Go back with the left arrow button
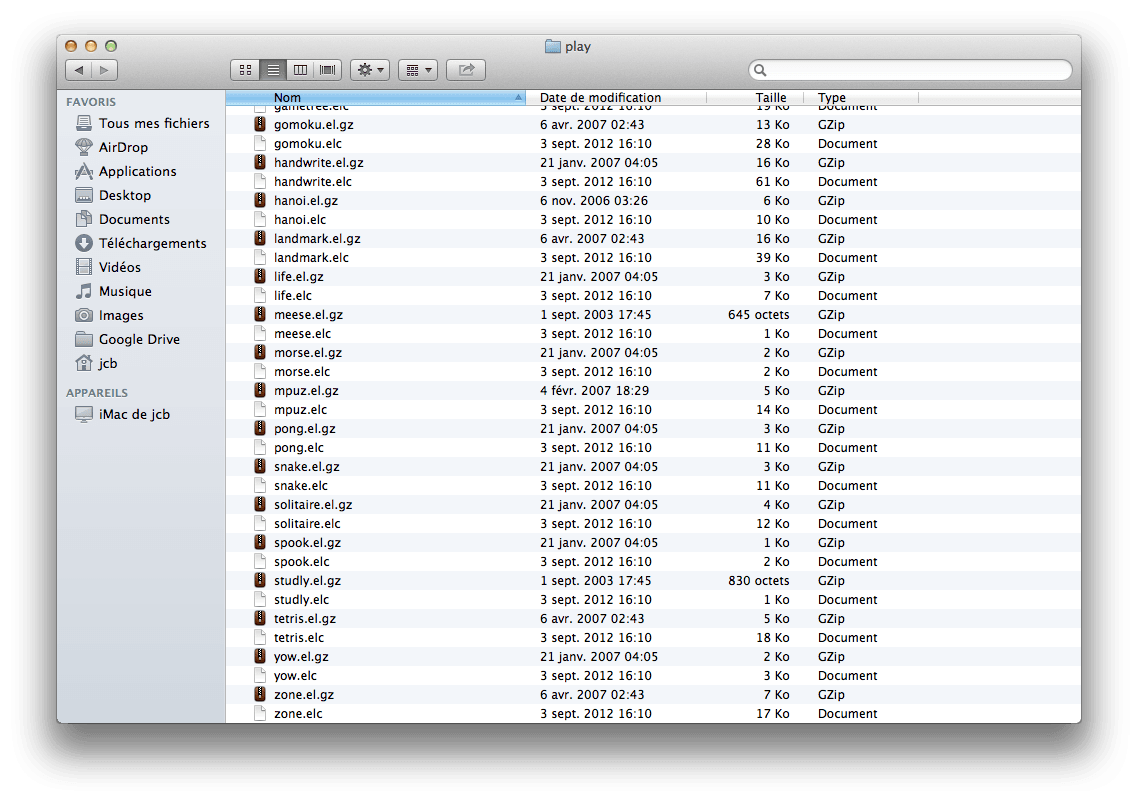The height and width of the screenshot is (802, 1138). point(78,70)
